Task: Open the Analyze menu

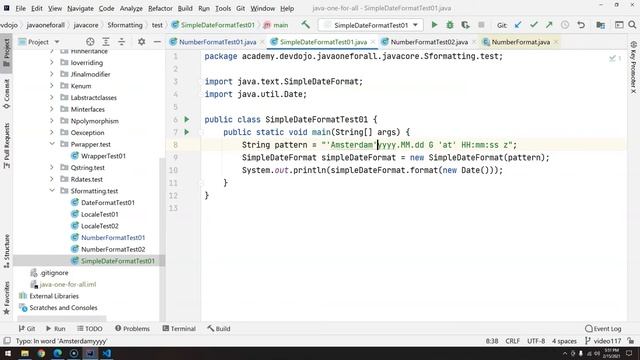Action: point(131,8)
